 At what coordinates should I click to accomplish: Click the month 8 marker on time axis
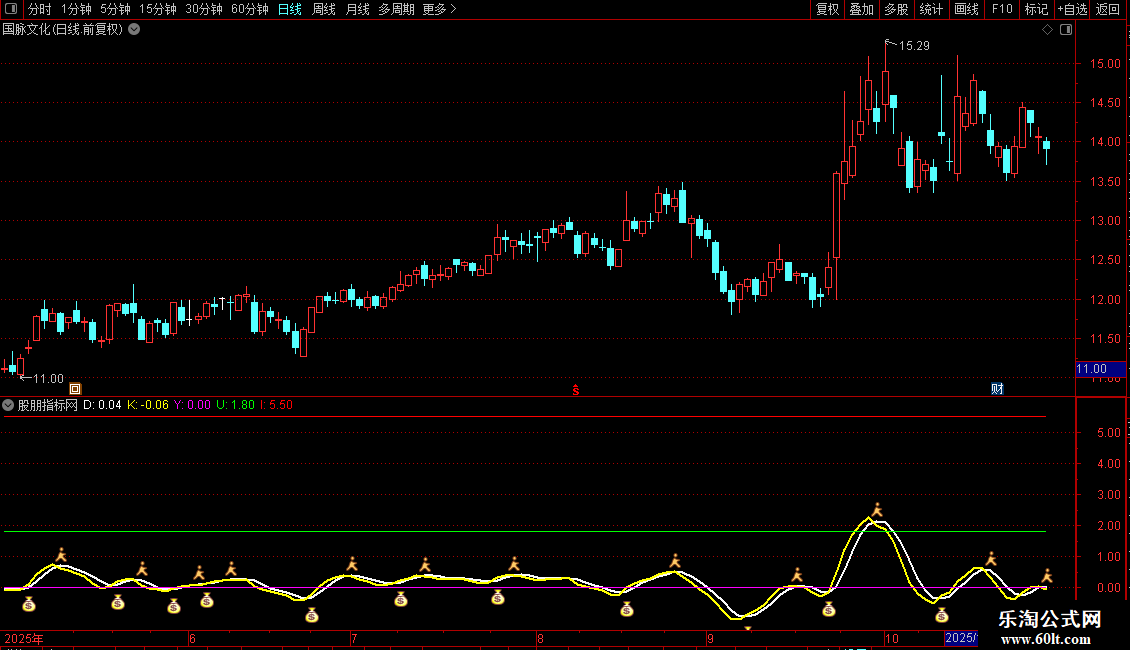point(540,638)
